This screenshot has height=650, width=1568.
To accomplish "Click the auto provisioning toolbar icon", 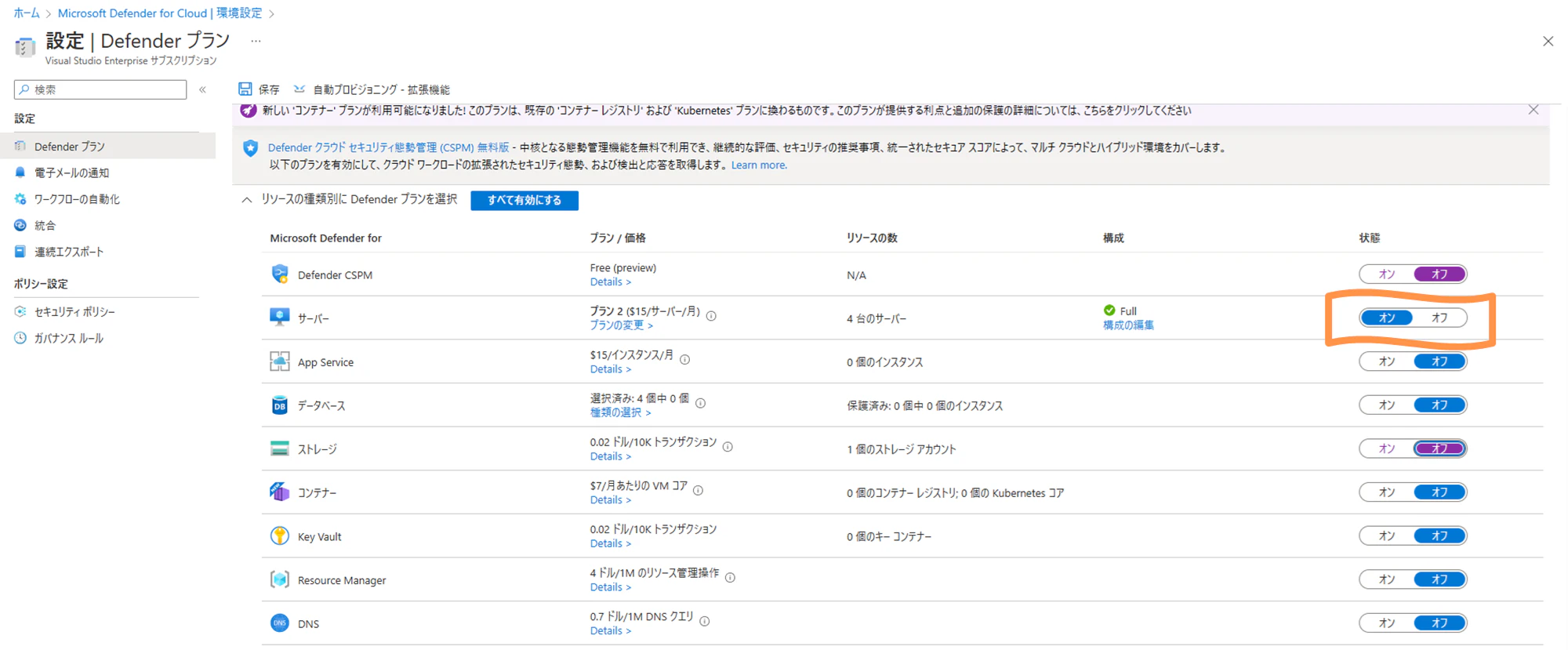I will point(299,89).
